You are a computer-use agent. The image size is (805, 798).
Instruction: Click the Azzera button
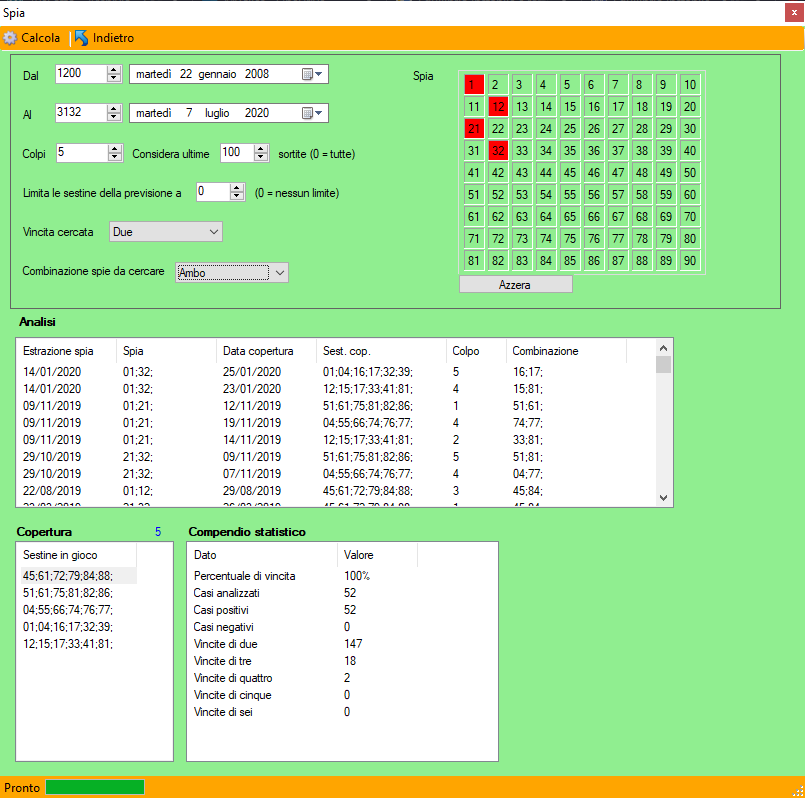point(515,285)
